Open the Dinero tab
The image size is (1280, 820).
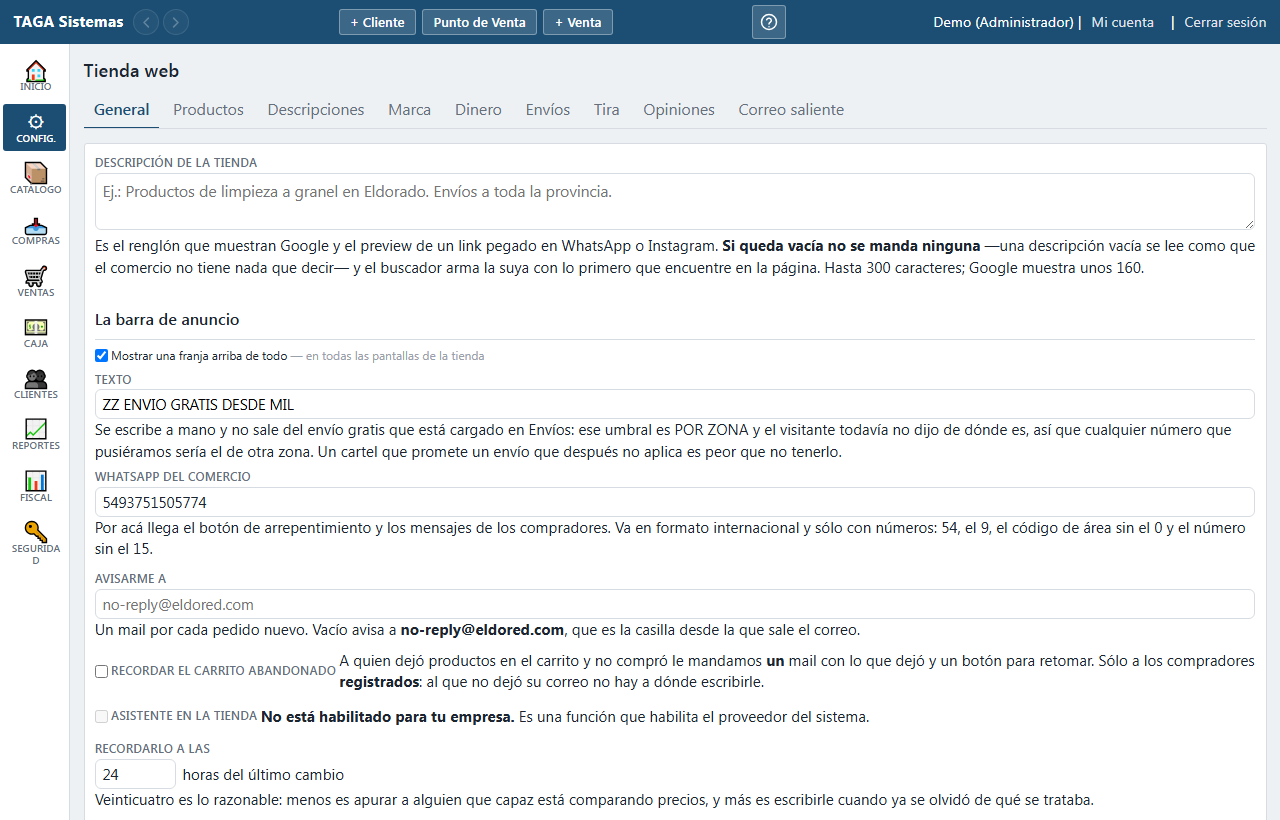(478, 110)
